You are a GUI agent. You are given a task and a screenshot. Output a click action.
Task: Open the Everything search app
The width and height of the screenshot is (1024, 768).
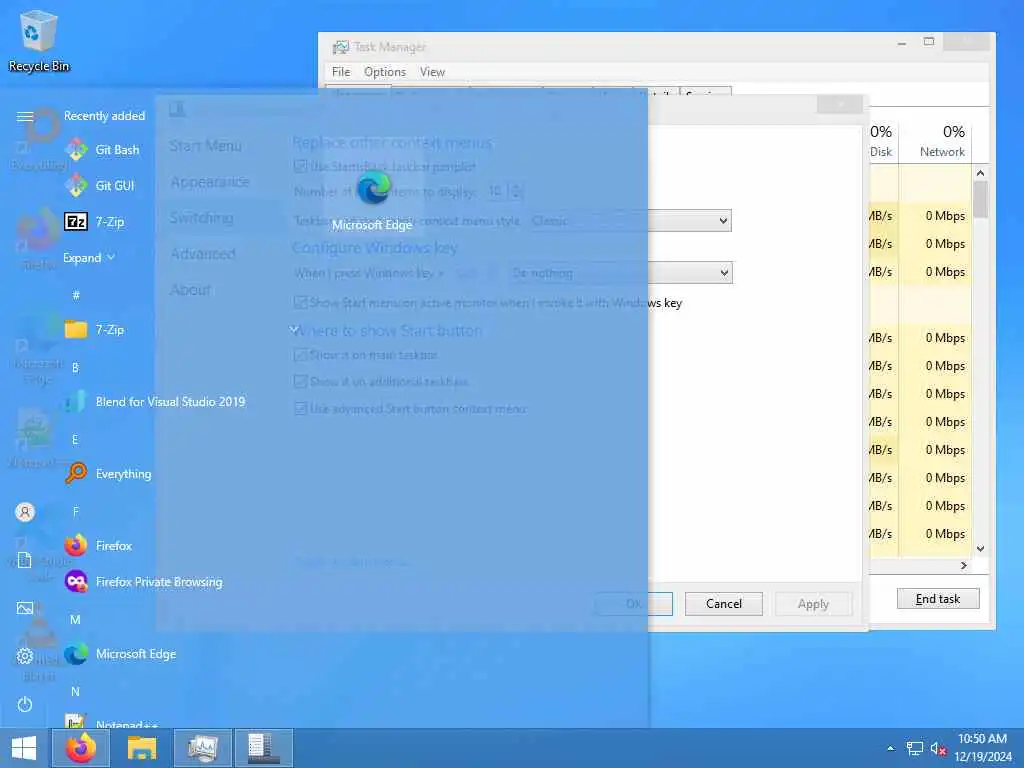(x=108, y=473)
